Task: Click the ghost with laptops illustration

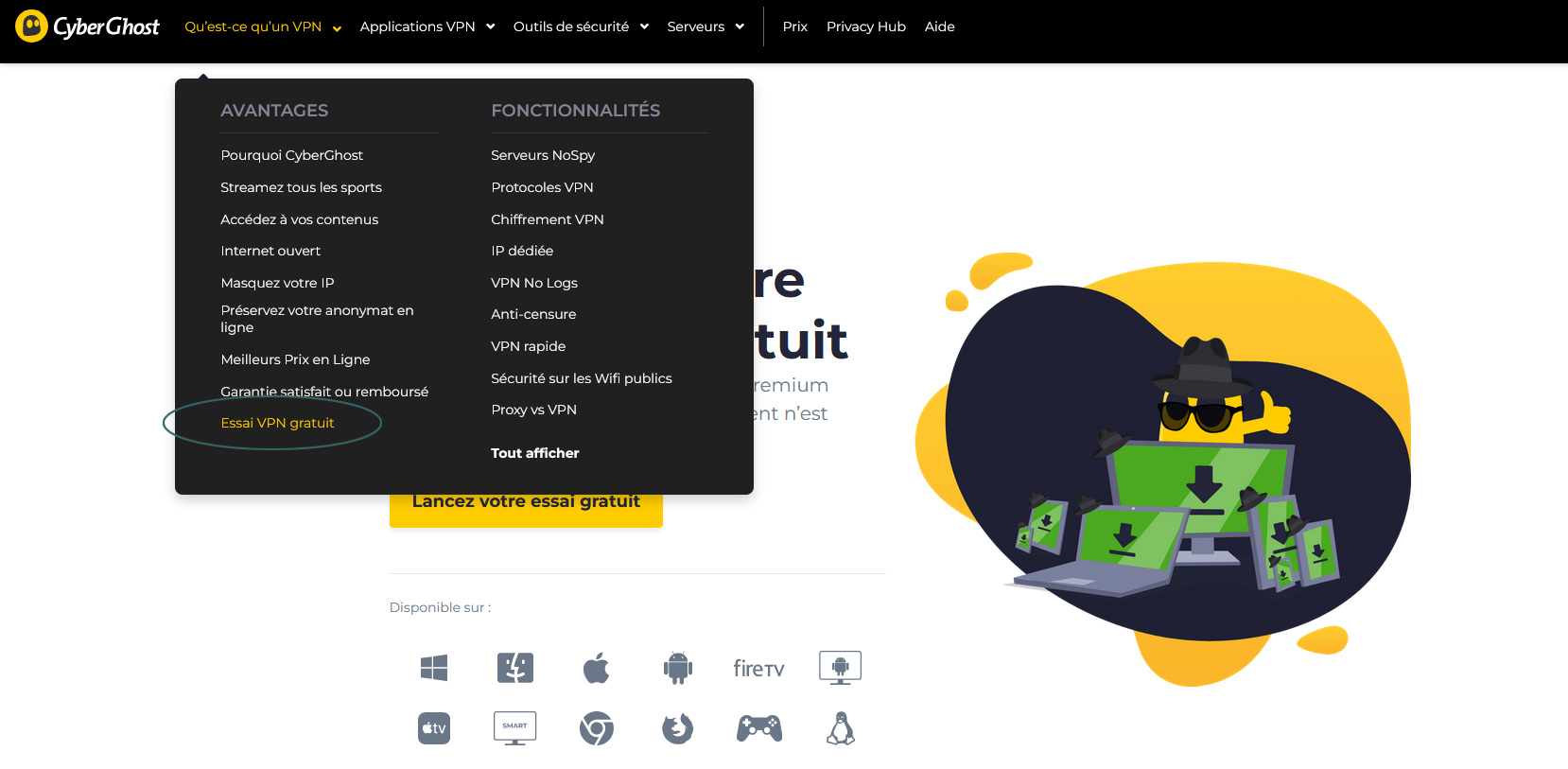Action: pyautogui.click(x=1163, y=468)
